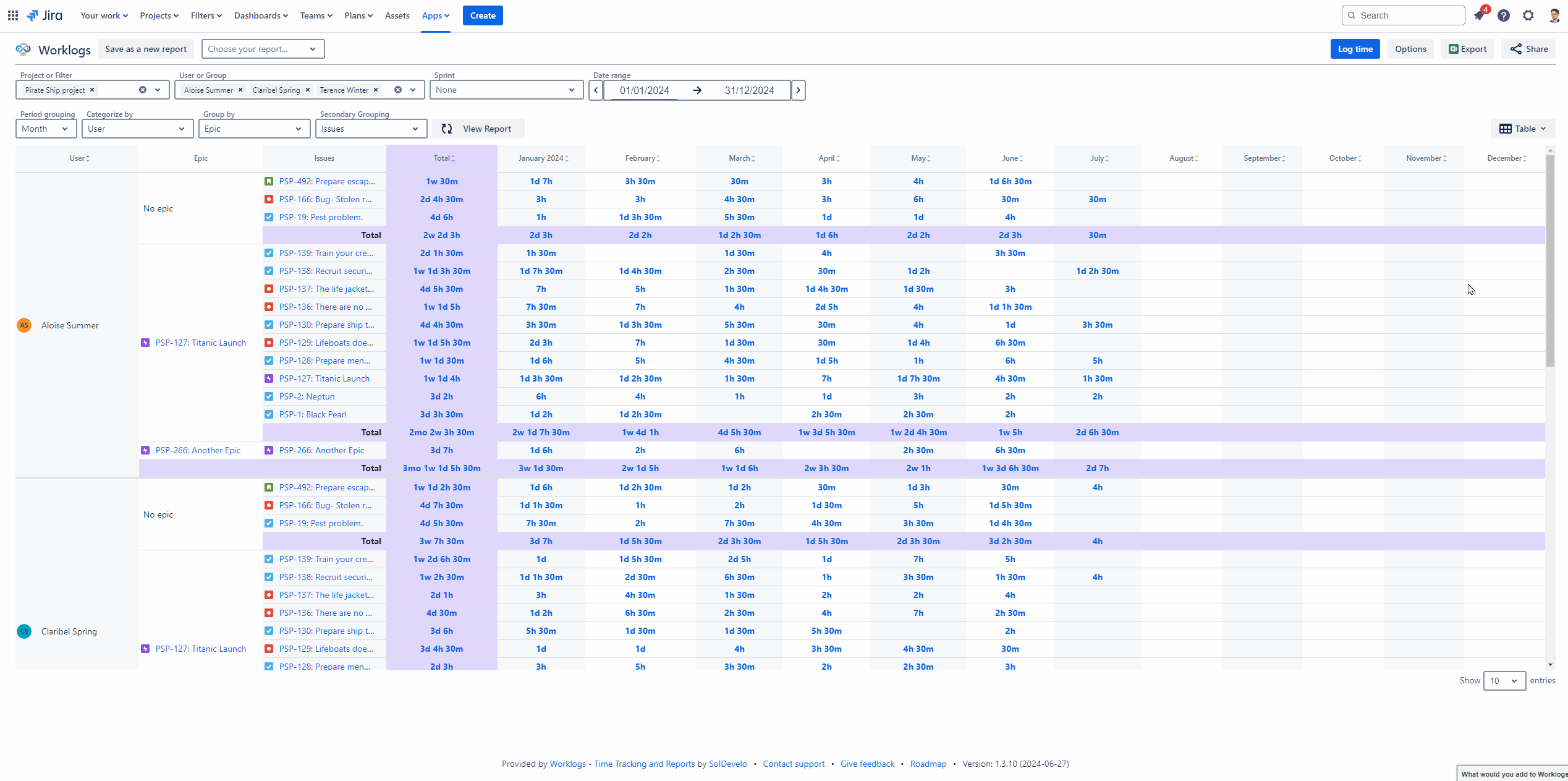Open the notifications bell icon

1478,15
